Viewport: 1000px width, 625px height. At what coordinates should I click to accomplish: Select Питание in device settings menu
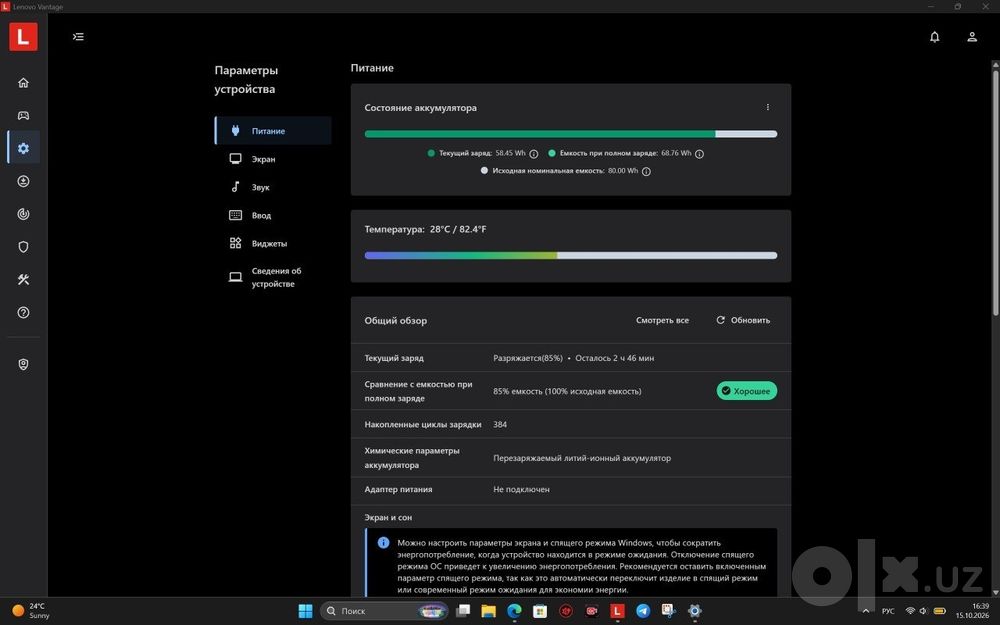274,131
